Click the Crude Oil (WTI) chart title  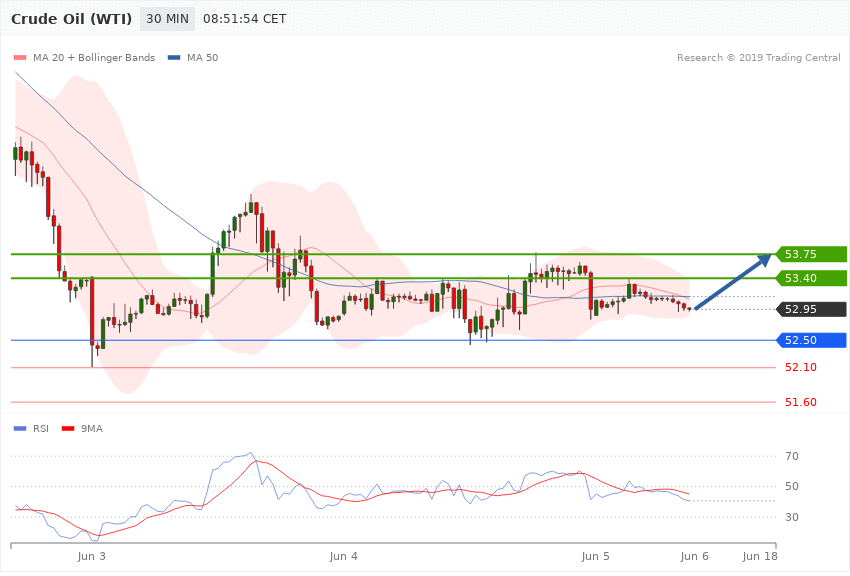(72, 19)
